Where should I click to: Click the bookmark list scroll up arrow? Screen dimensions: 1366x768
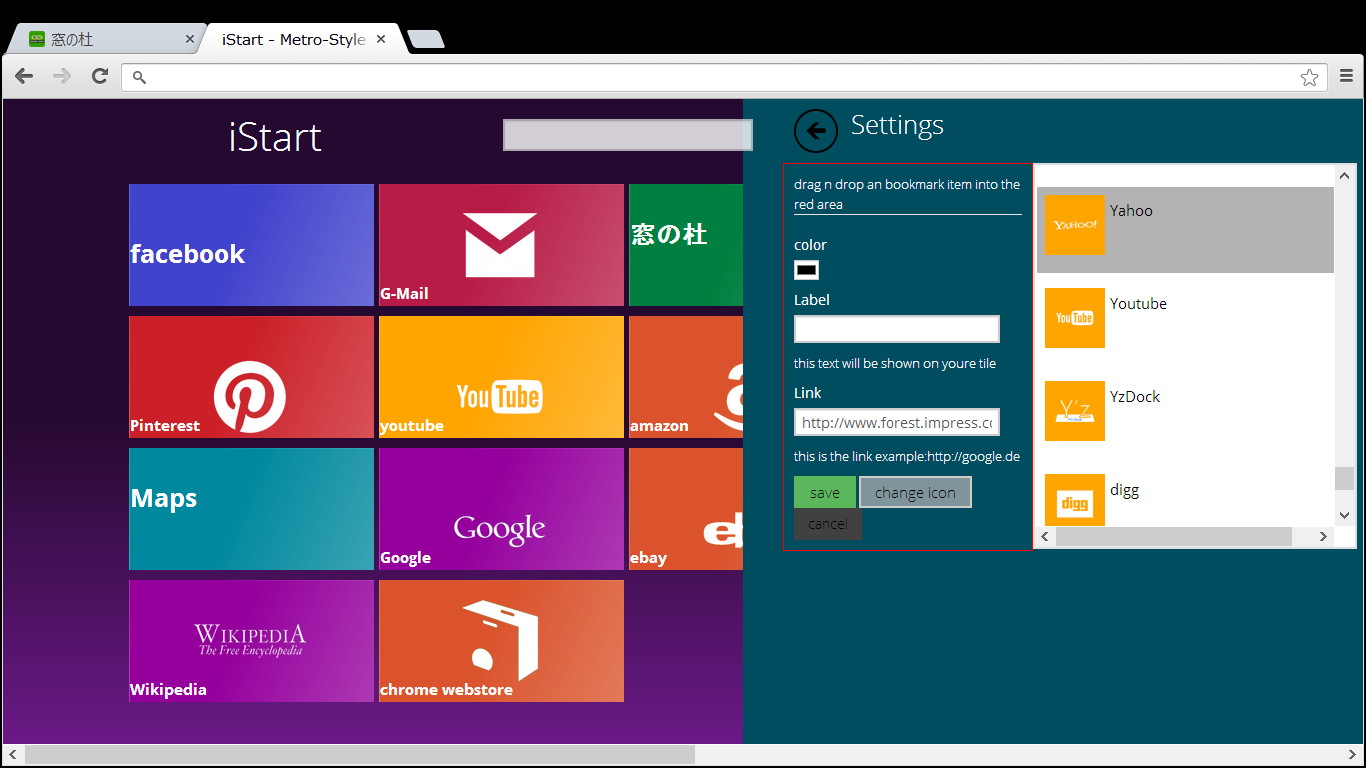1345,176
